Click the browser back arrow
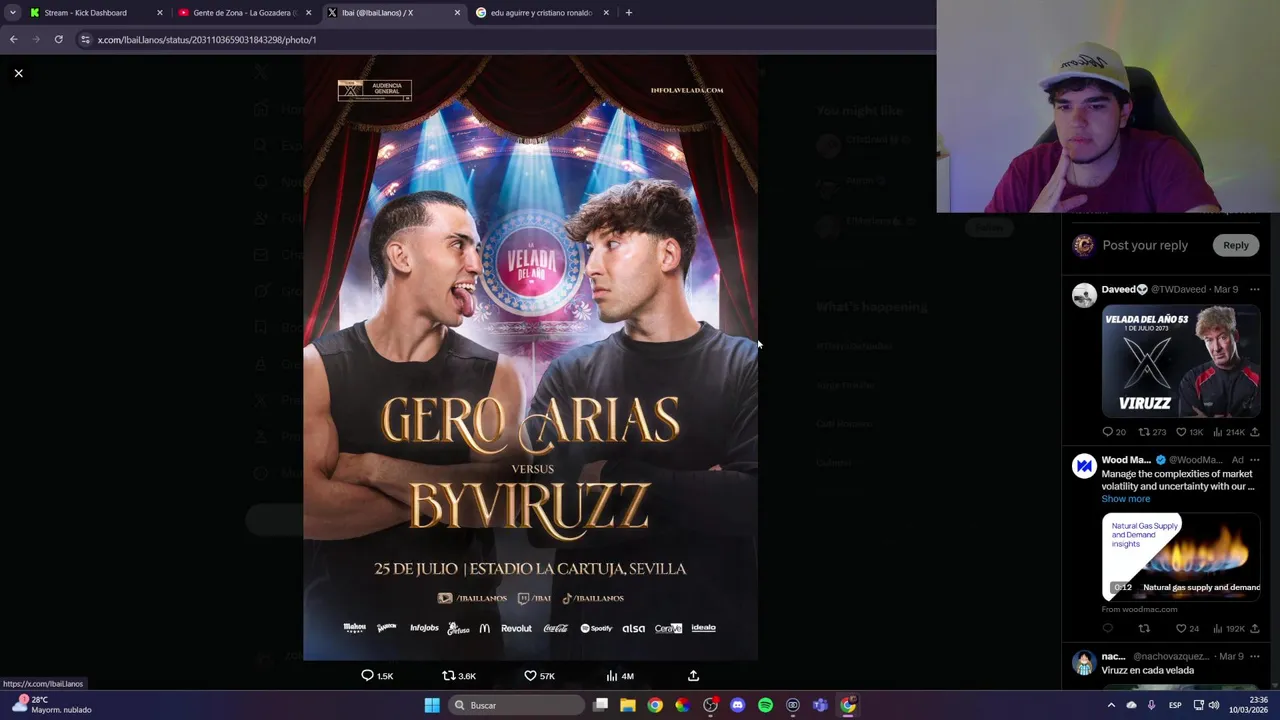 click(13, 39)
